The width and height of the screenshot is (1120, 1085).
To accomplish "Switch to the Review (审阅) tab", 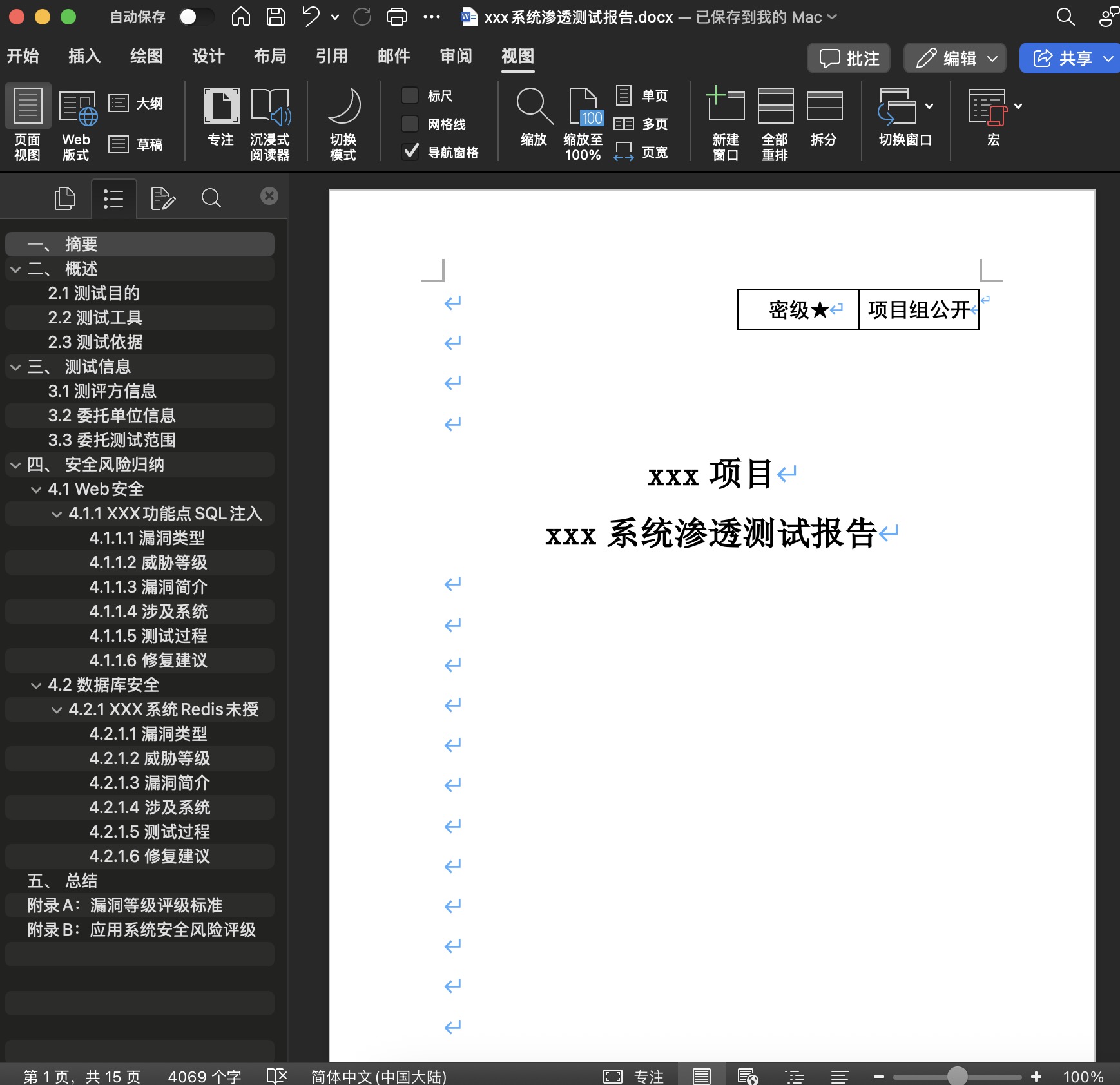I will coord(456,57).
